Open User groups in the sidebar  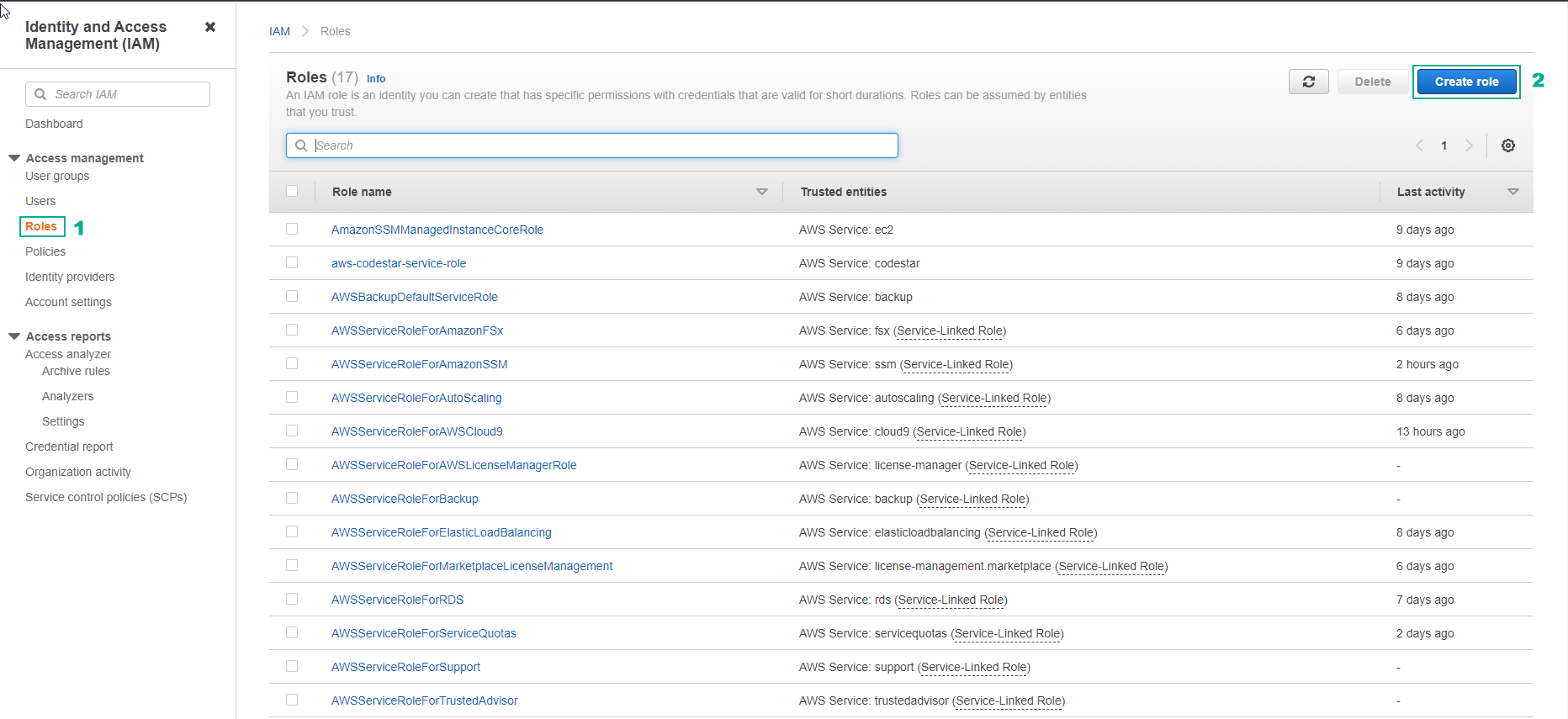pyautogui.click(x=57, y=176)
